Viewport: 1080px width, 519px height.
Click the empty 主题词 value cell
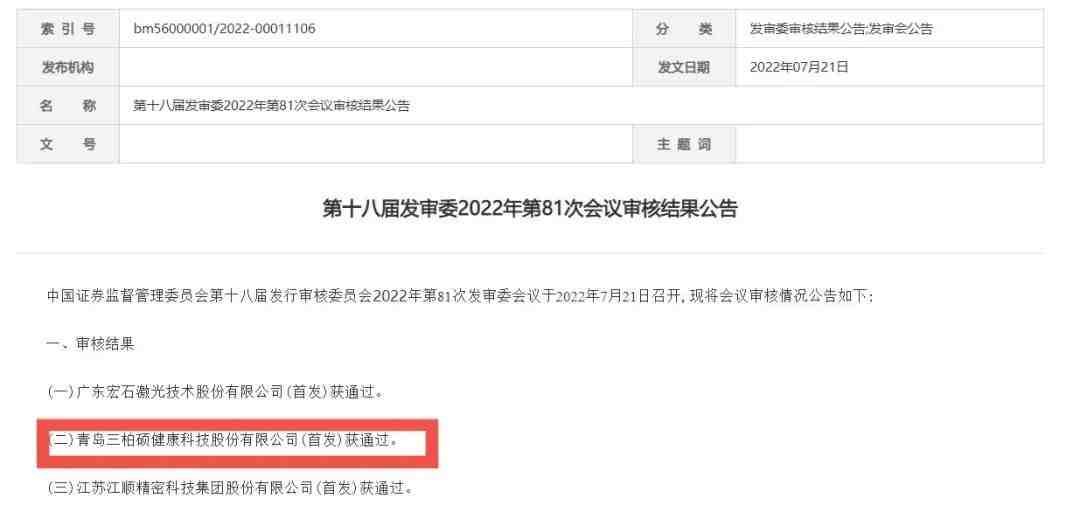click(890, 145)
